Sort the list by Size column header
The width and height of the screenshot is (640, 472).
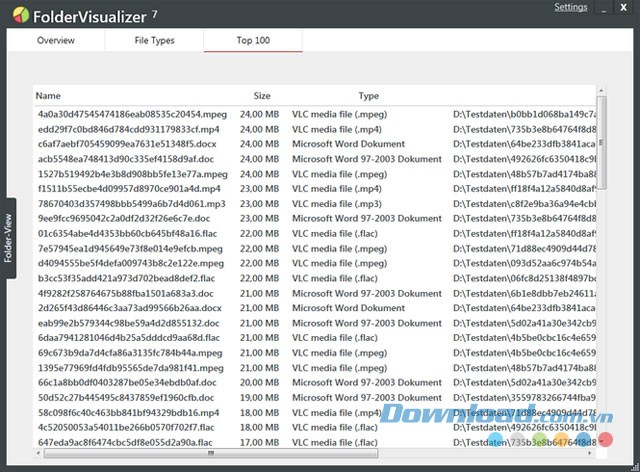[262, 96]
